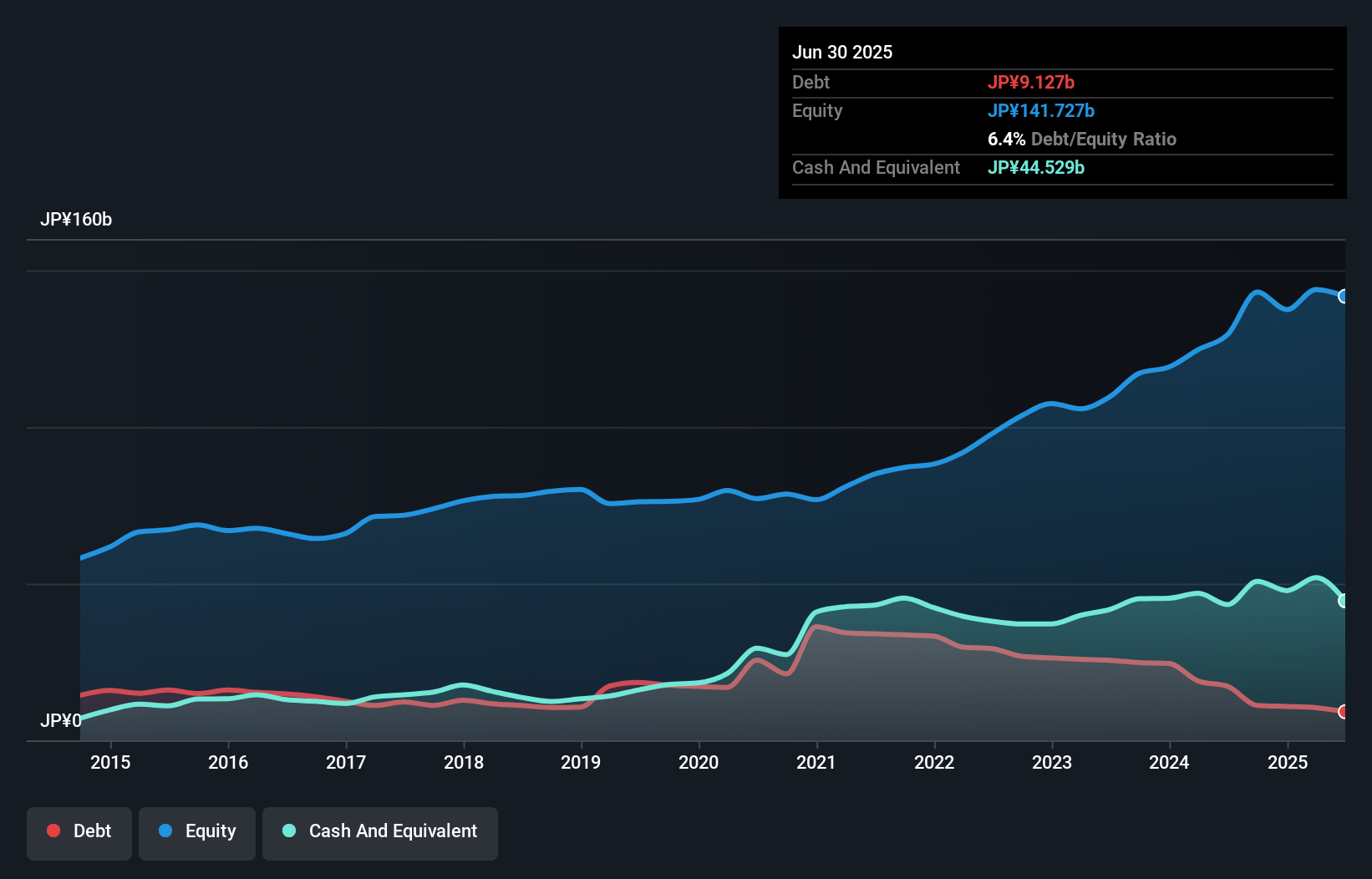Image resolution: width=1372 pixels, height=879 pixels.
Task: Click the JP¥0 y-axis label
Action: 61,720
